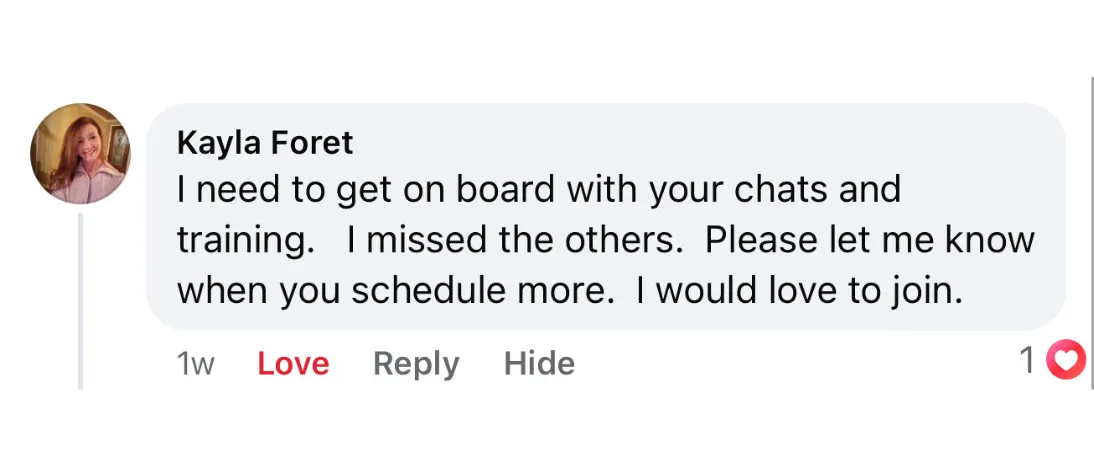
Task: Hide Kayla Foret's comment
Action: click(539, 363)
